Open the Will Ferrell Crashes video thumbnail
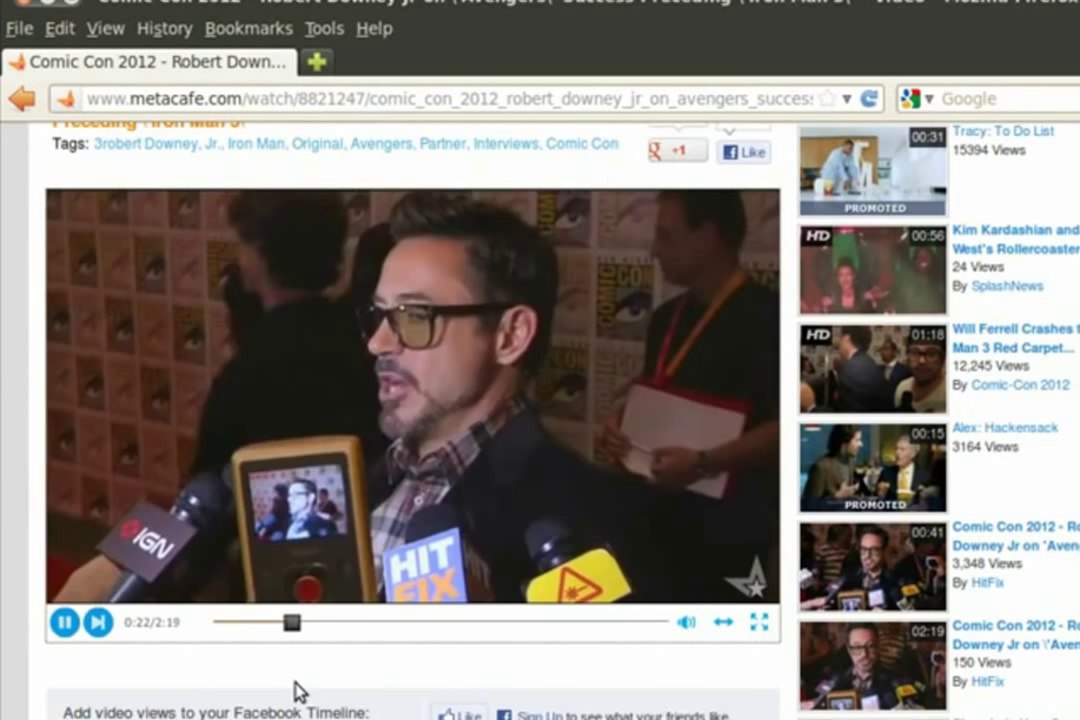This screenshot has height=720, width=1080. (x=873, y=369)
